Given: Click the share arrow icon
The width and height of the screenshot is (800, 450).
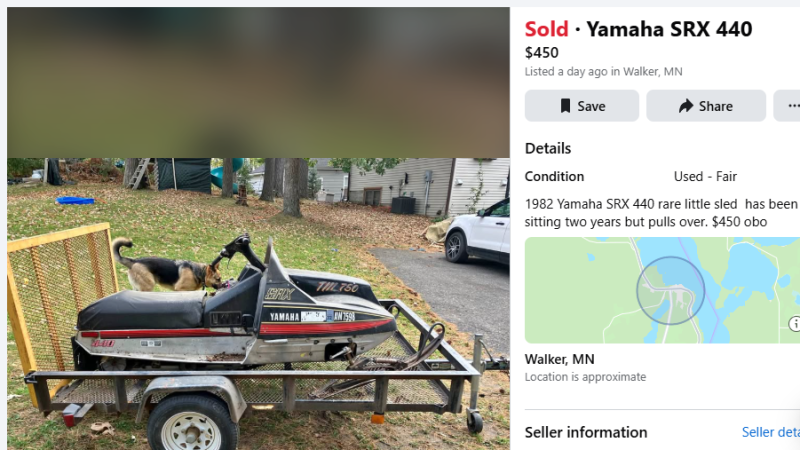Looking at the screenshot, I should (686, 106).
